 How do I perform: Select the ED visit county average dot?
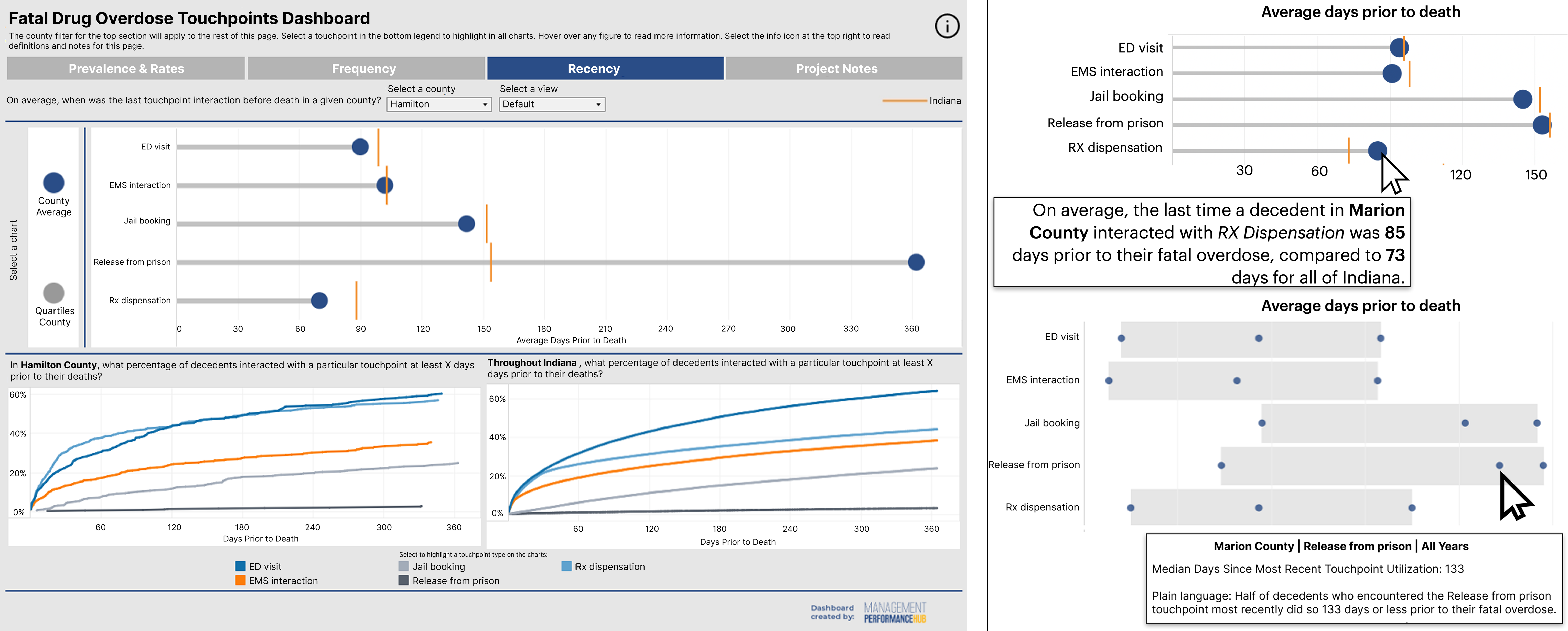click(x=360, y=147)
